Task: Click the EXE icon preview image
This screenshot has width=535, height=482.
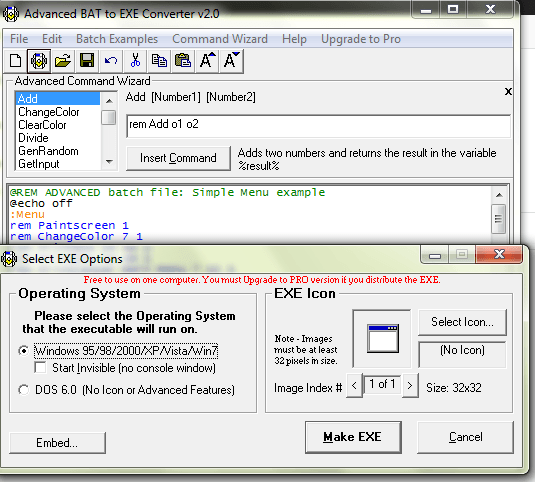Action: (x=383, y=339)
